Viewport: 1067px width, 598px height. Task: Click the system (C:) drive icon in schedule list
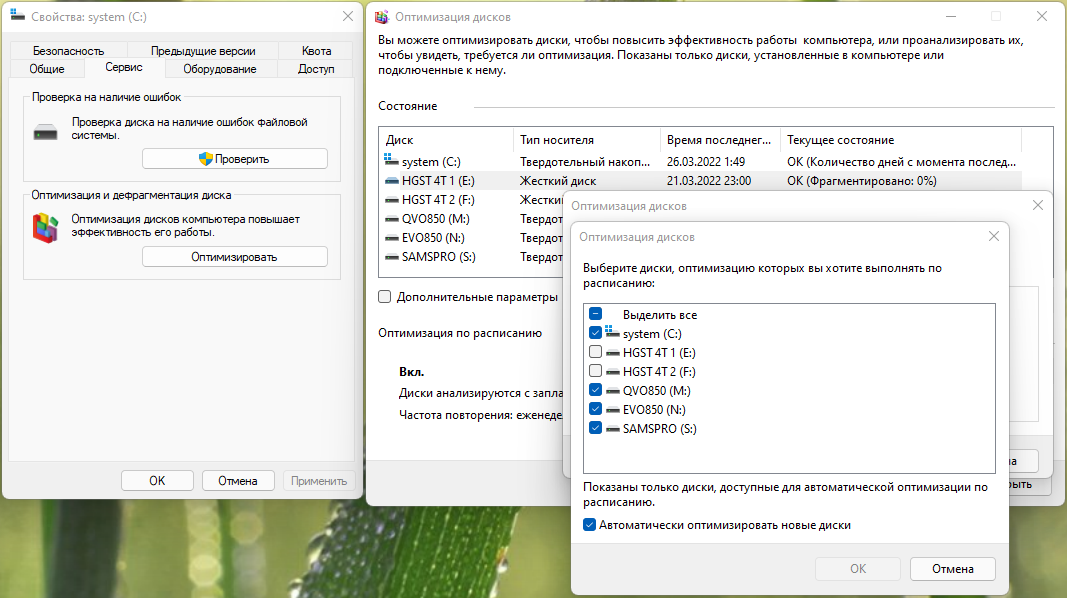612,333
